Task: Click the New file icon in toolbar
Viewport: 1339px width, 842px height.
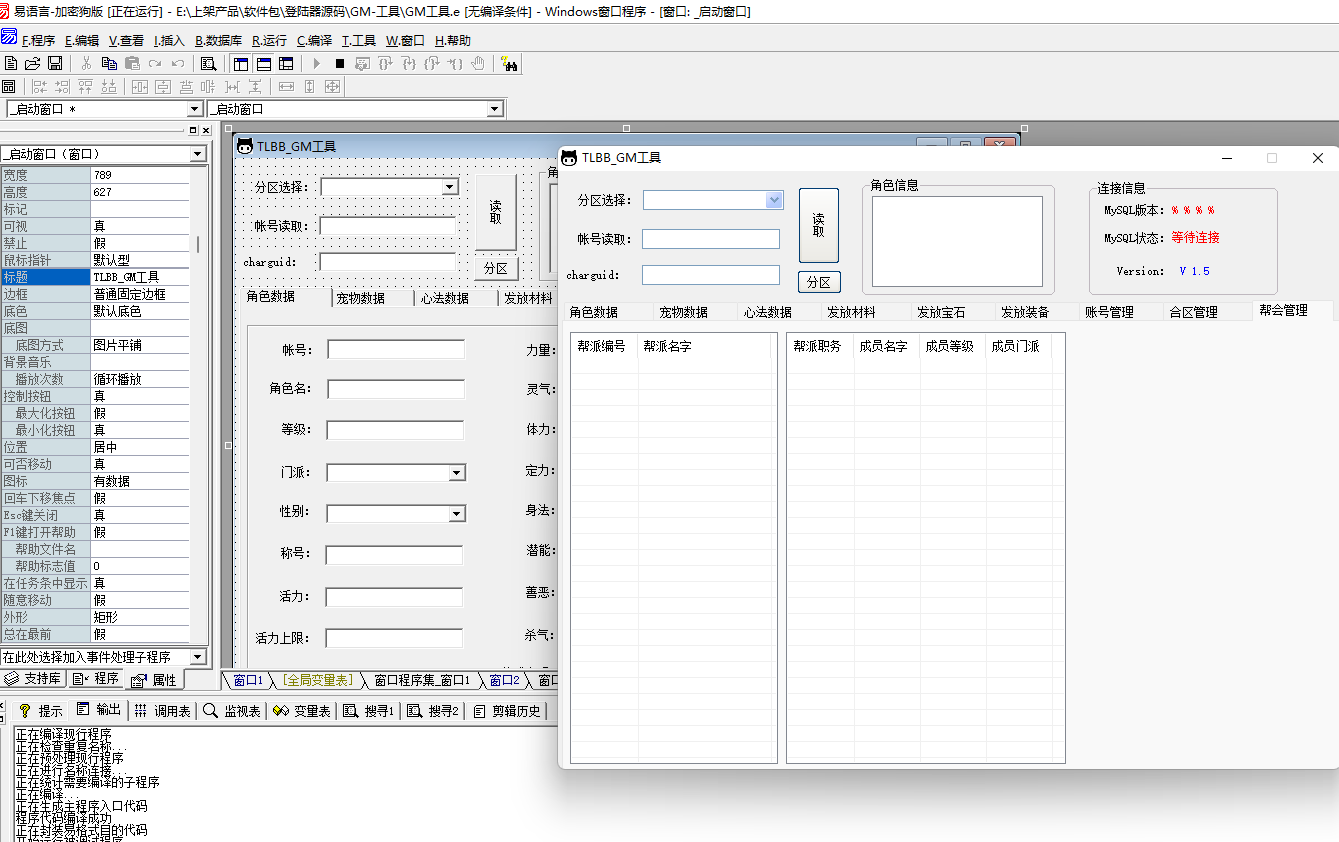Action: tap(12, 63)
